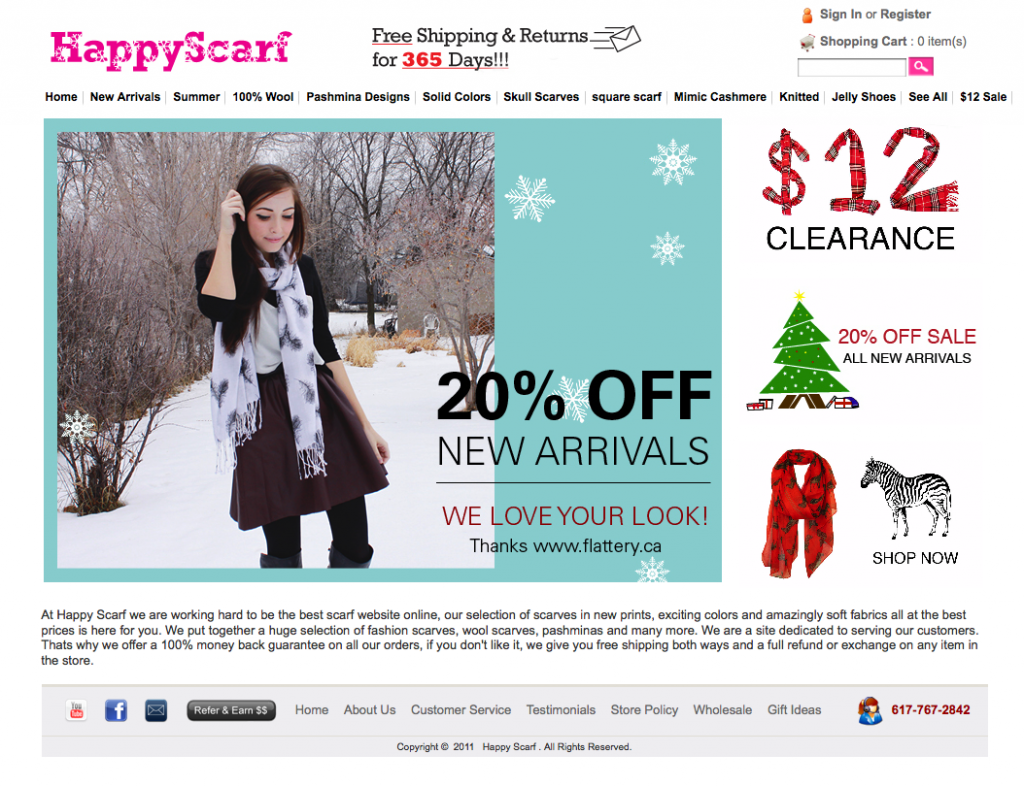The width and height of the screenshot is (1024, 787).
Task: Click the pink search magnifier button
Action: click(x=921, y=66)
